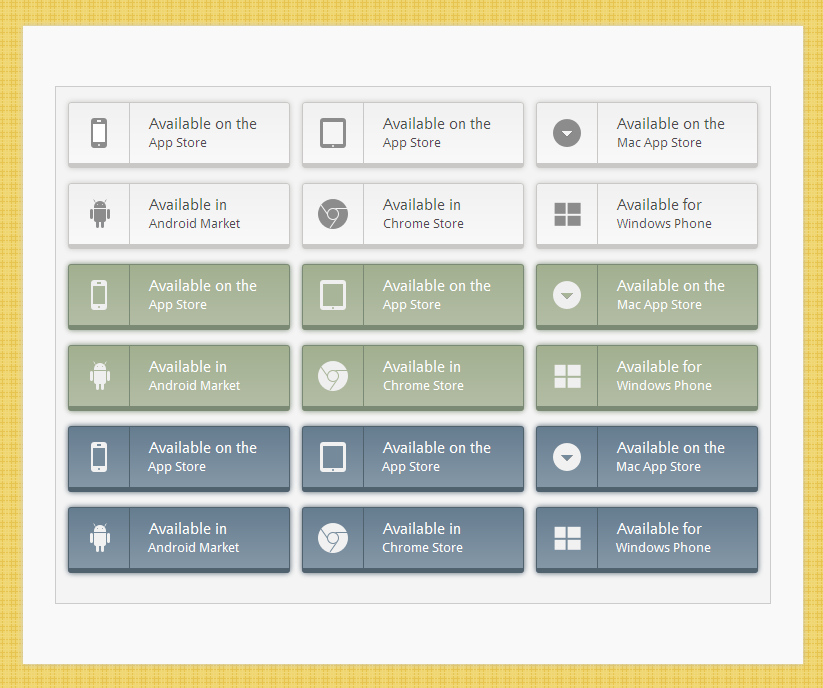
Task: Click the blue 'Chrome Store' button text
Action: [x=423, y=548]
